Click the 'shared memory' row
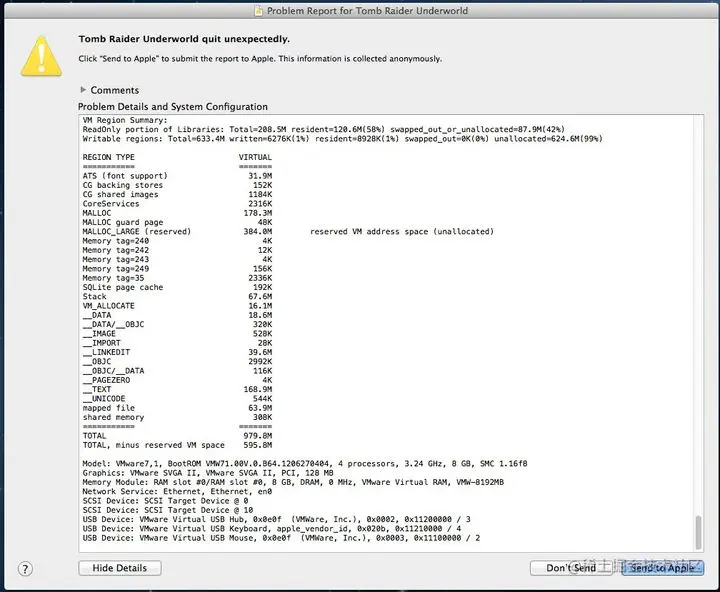720x592 pixels. tap(177, 417)
